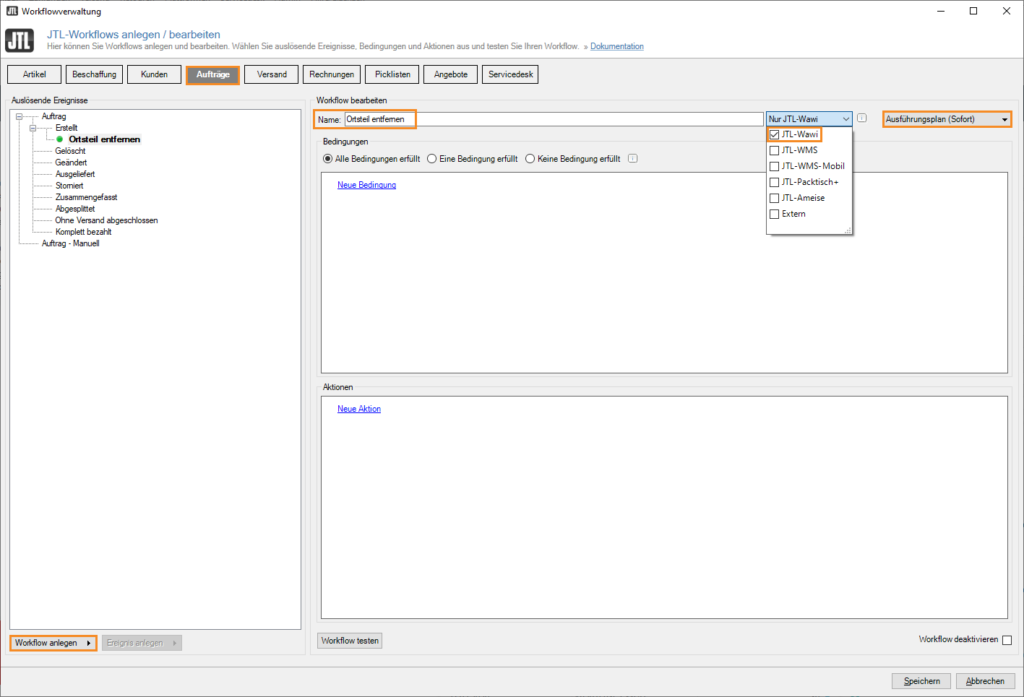Screen dimensions: 1024x697
Task: Click the Workflow testen button
Action: [x=349, y=640]
